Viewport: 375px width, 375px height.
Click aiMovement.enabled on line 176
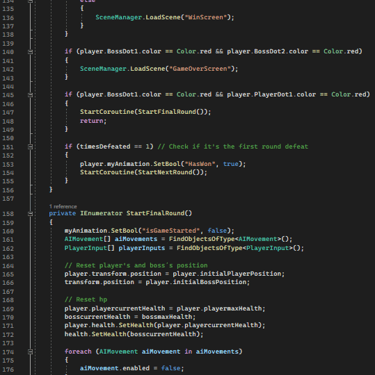[115, 368]
